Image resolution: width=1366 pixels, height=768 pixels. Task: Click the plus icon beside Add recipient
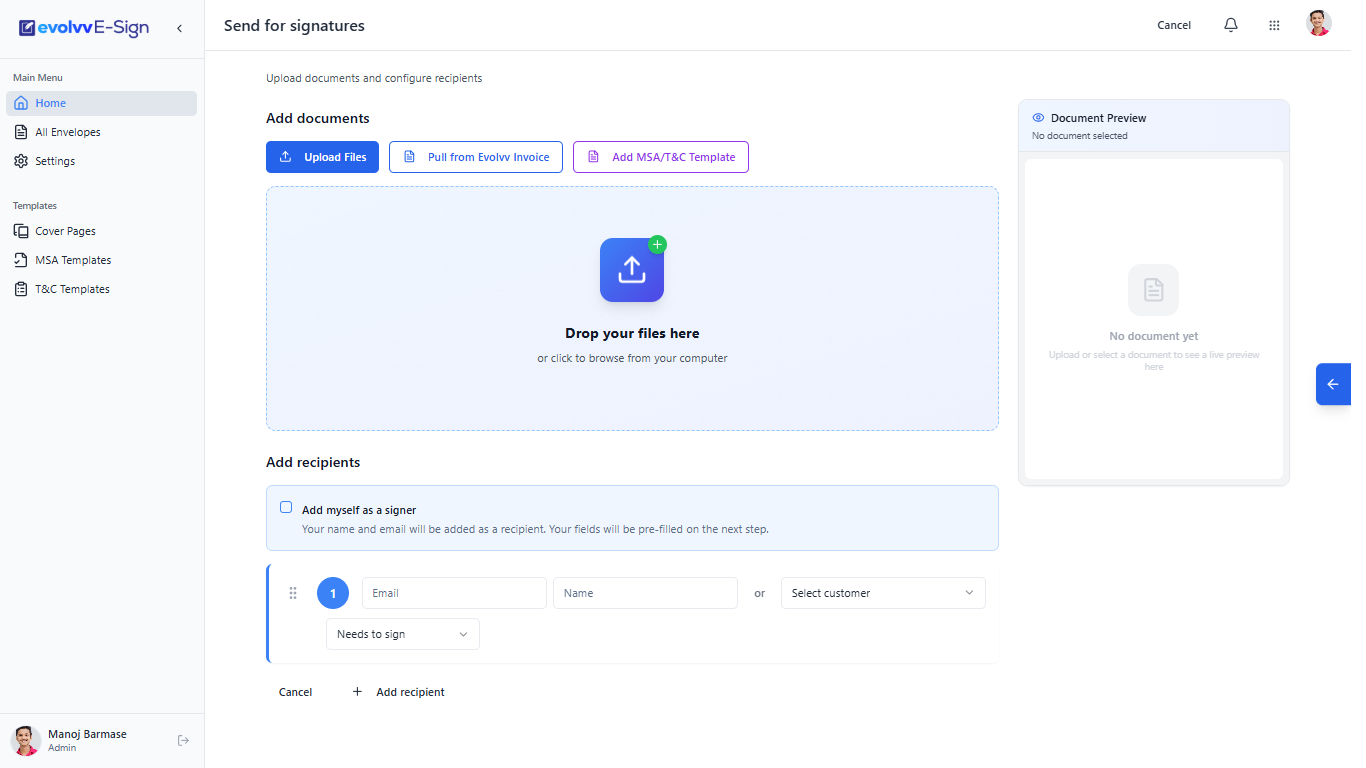tap(358, 692)
